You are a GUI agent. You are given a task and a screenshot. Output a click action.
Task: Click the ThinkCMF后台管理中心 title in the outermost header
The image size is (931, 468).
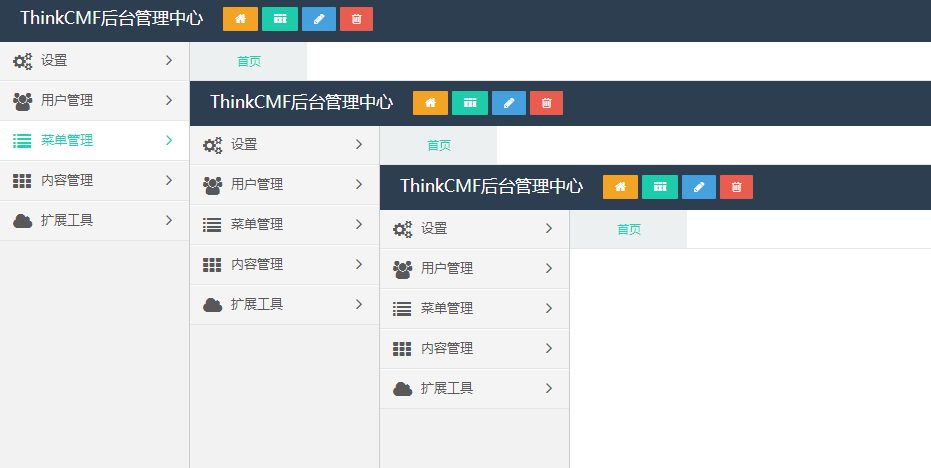[112, 18]
